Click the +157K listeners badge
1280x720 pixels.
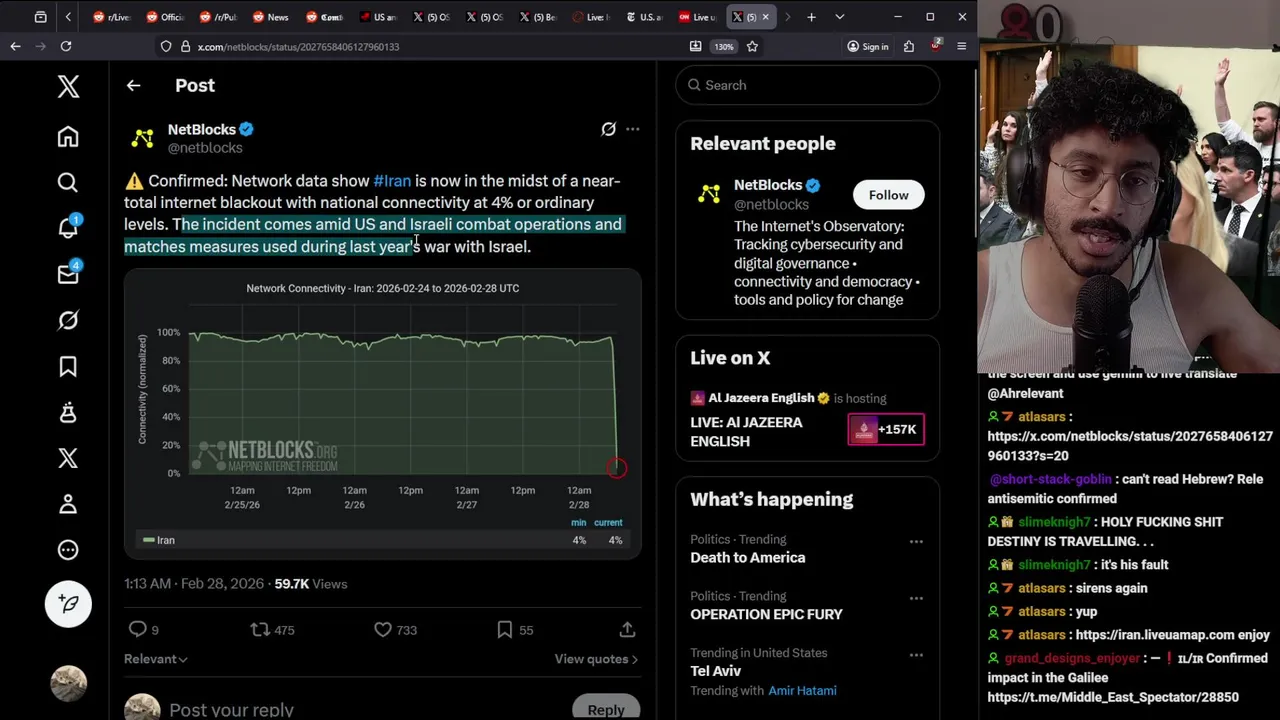(x=886, y=429)
